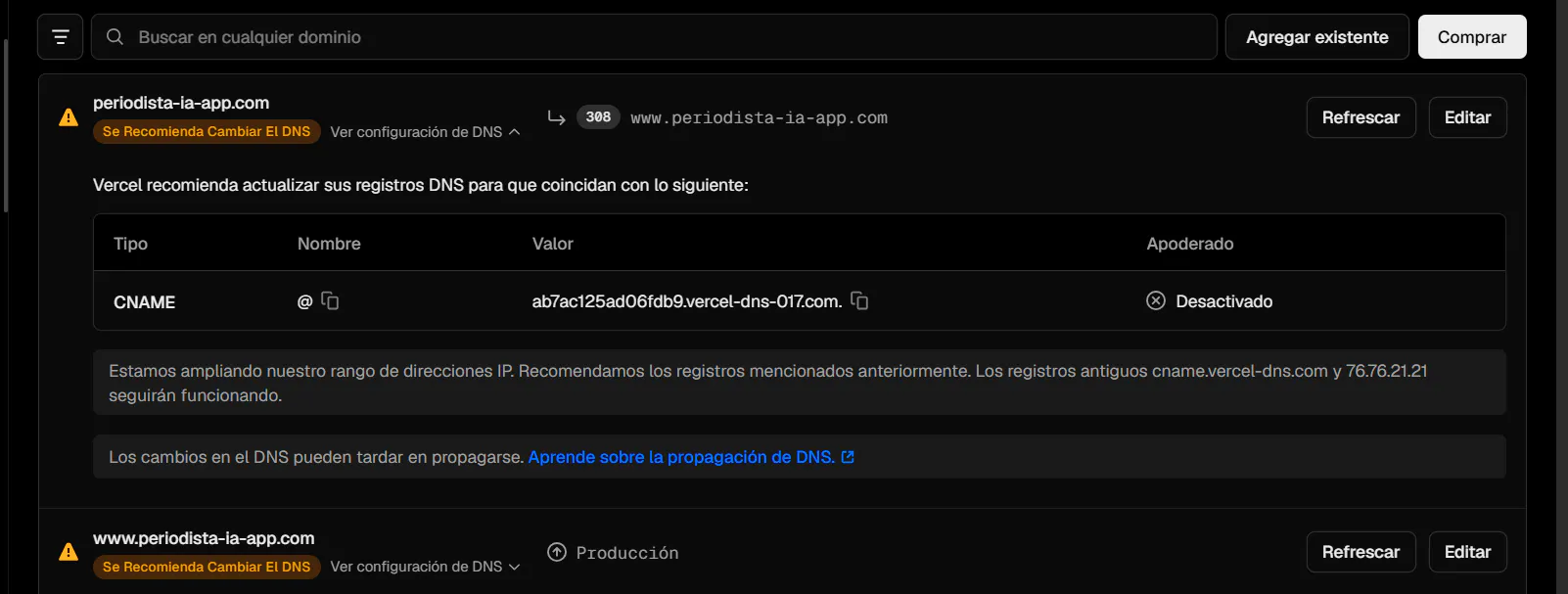Click into the Buscar en cualquier dominio field

(654, 37)
